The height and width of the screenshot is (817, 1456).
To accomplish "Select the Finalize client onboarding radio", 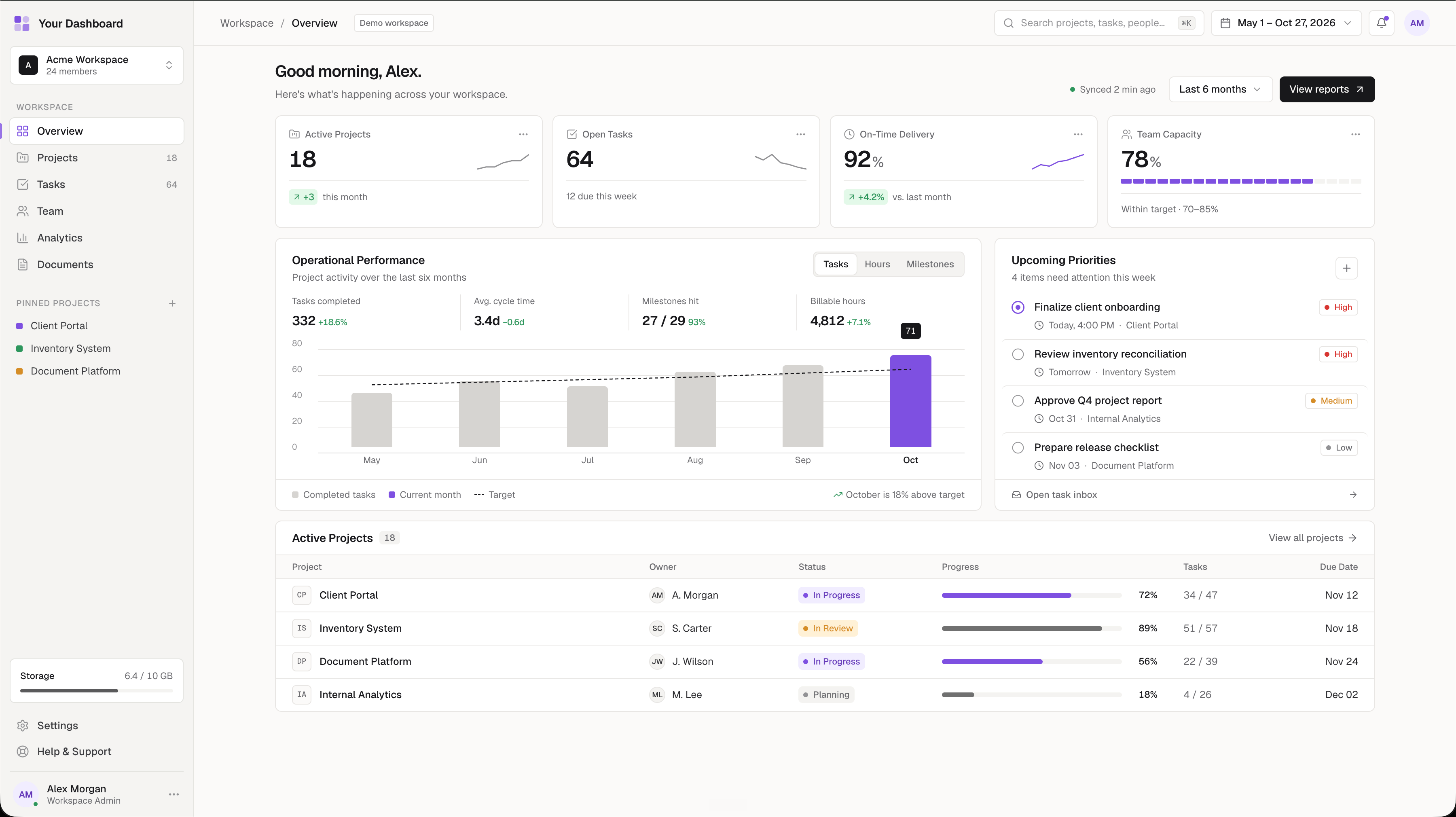I will click(1018, 307).
